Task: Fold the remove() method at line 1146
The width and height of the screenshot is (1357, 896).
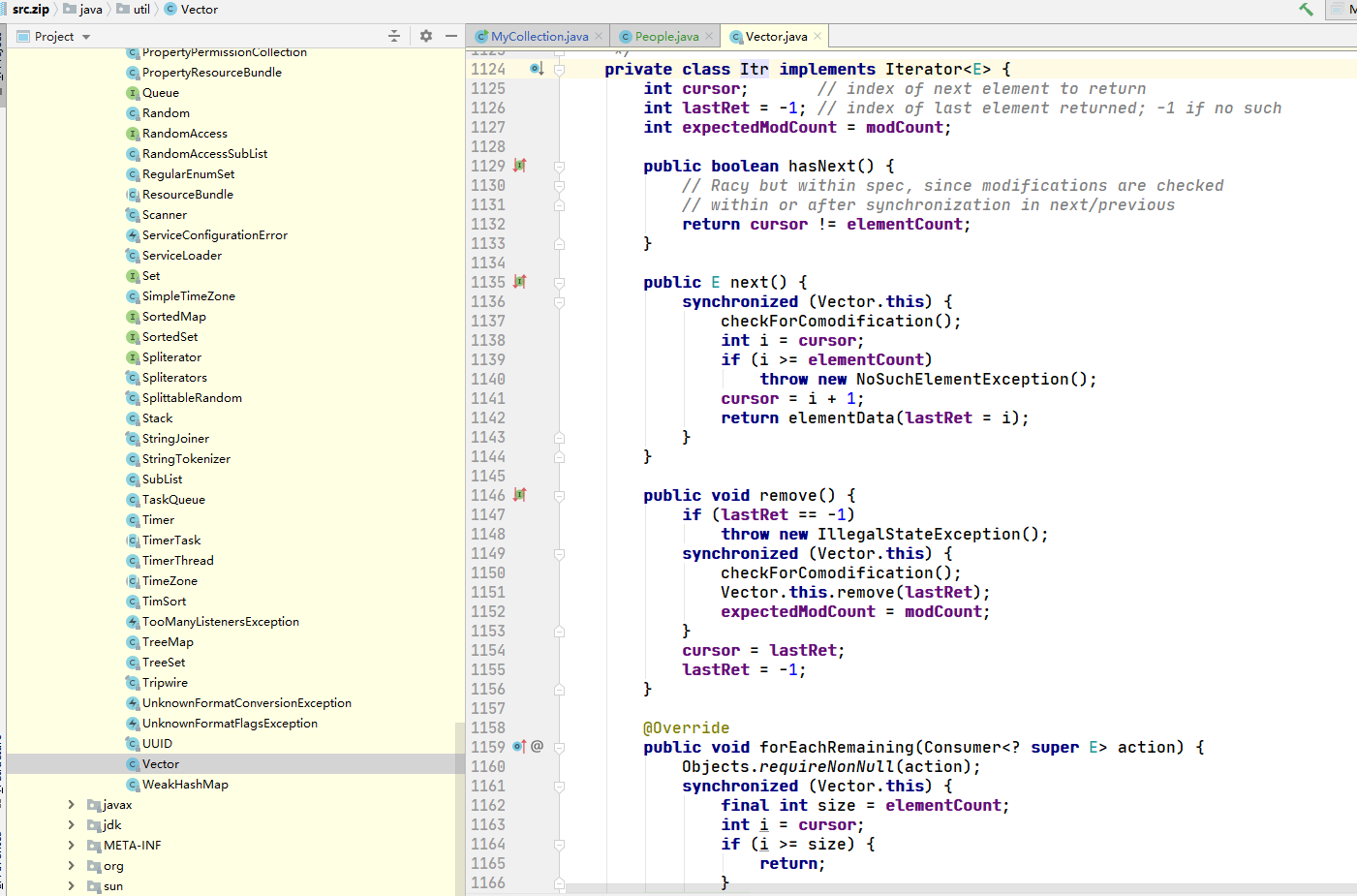Action: click(x=560, y=496)
